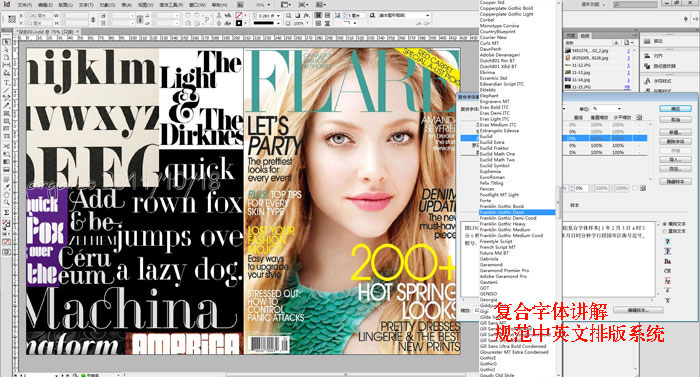
Task: Click the 编辑样本... button
Action: [x=638, y=310]
